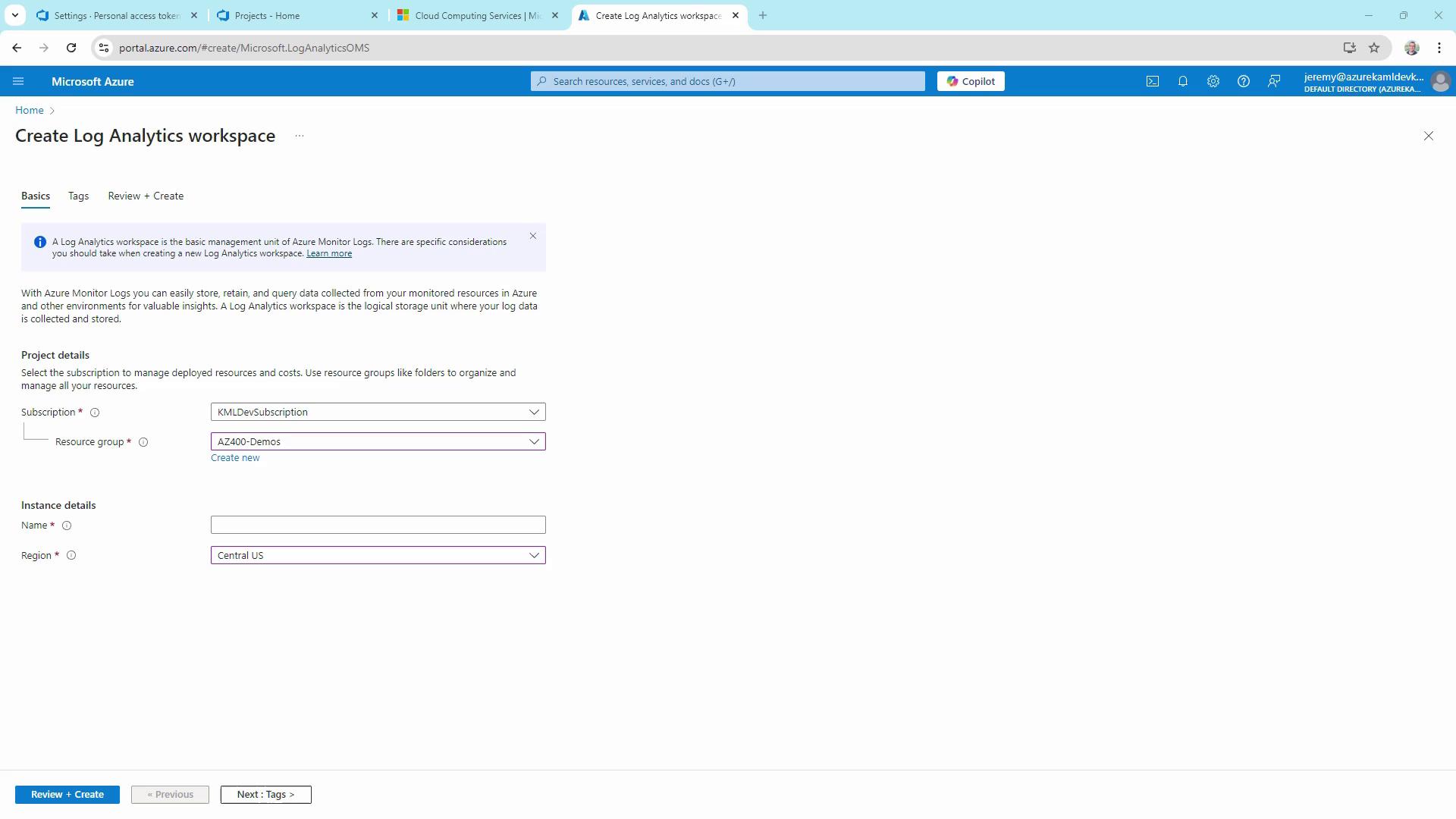Click the Next : Tags button

[x=265, y=794]
